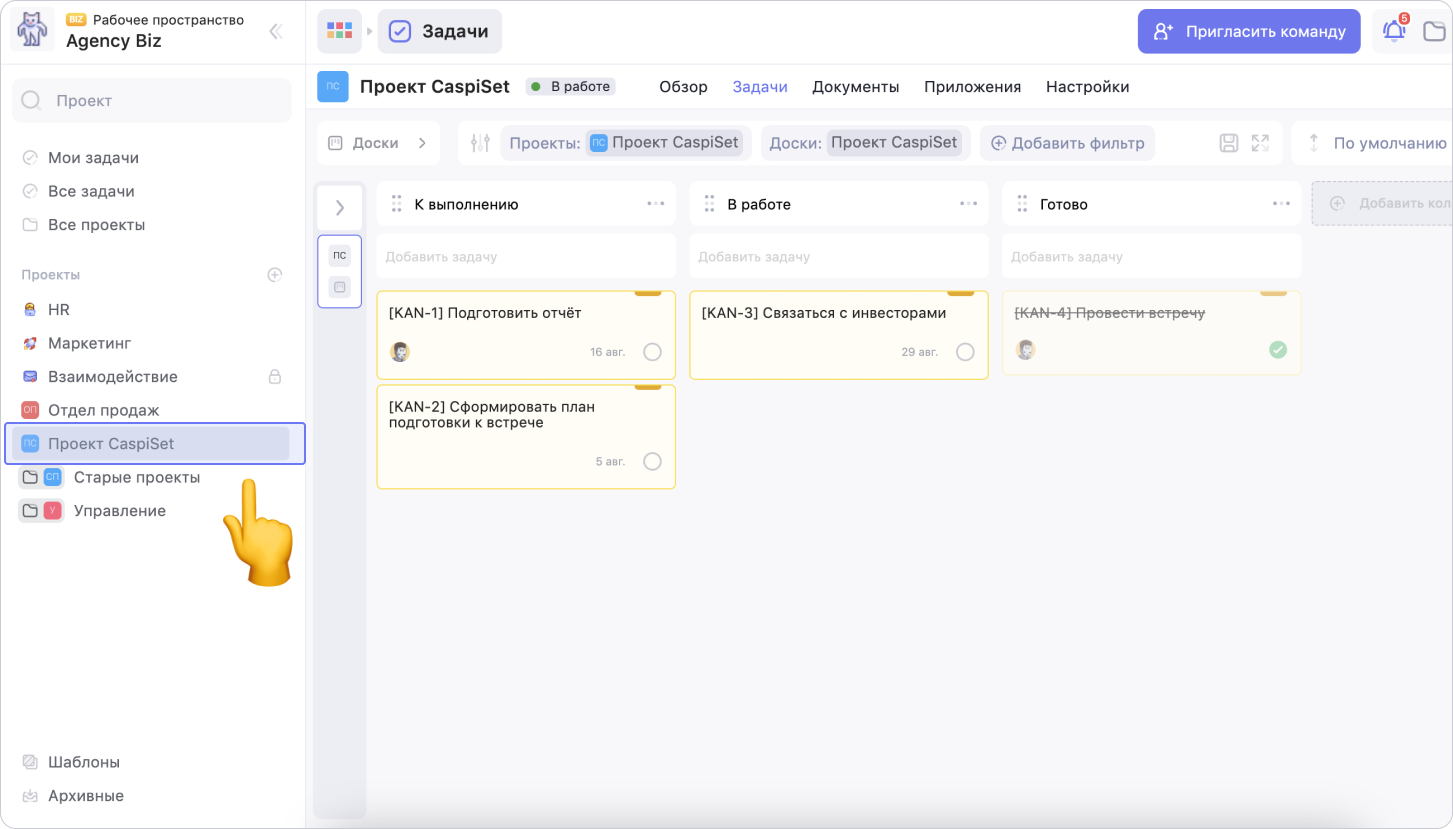
Task: Toggle fullscreen expand icon
Action: (x=1260, y=143)
